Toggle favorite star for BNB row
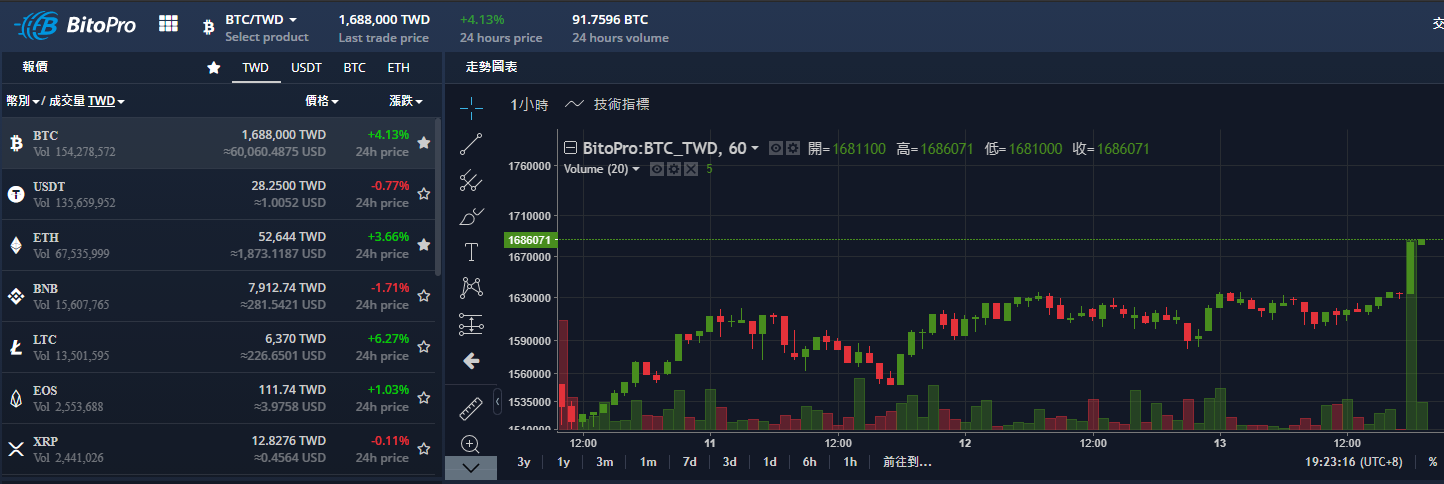The image size is (1444, 484). pos(424,296)
